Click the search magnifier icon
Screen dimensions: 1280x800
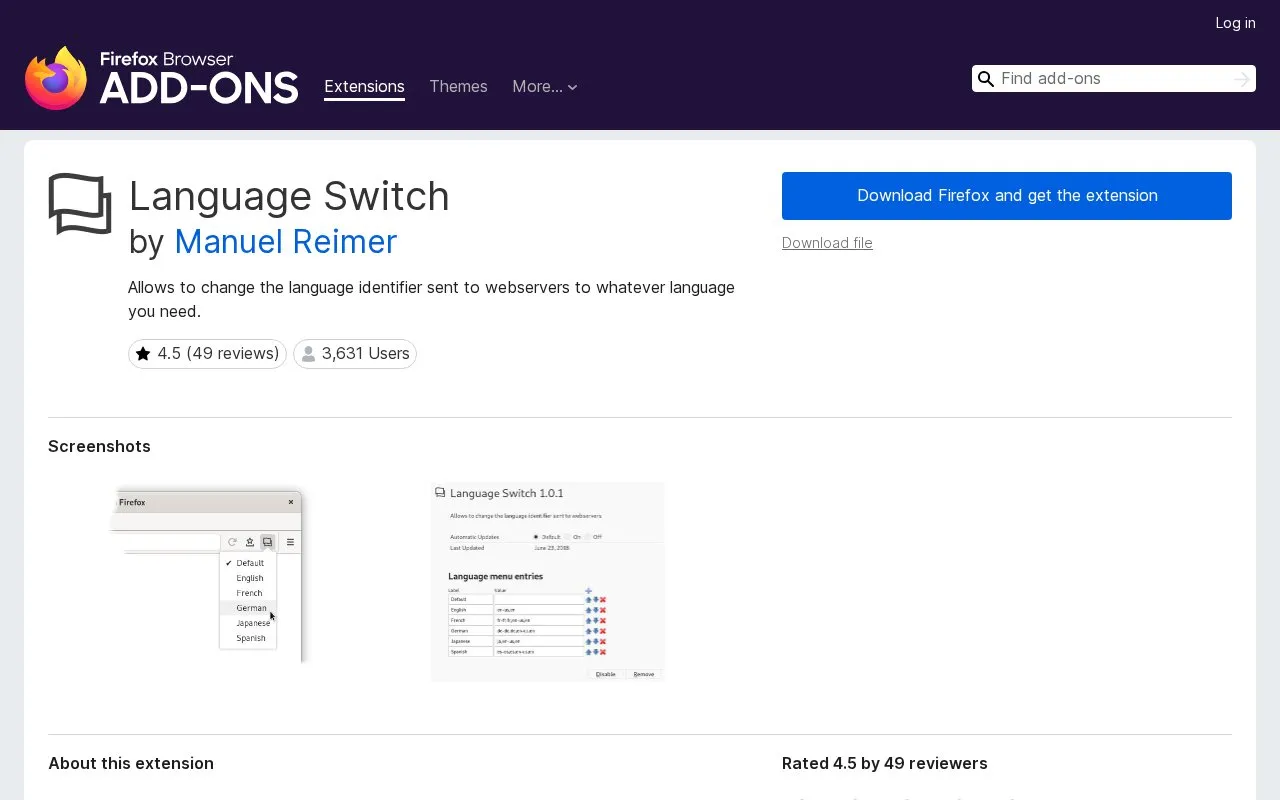pos(986,79)
